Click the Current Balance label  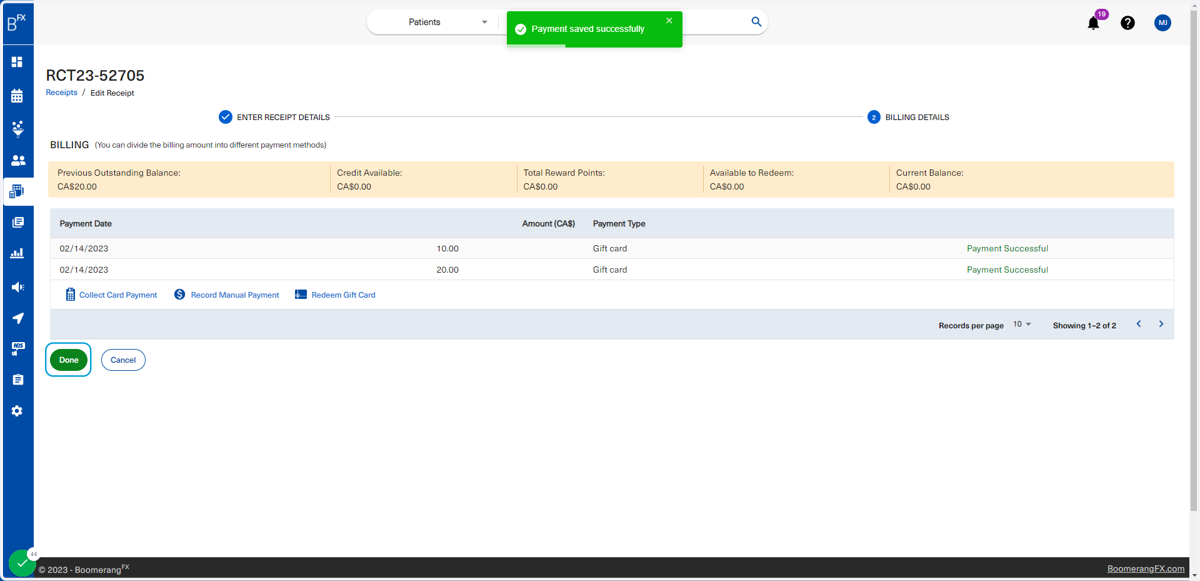point(930,173)
